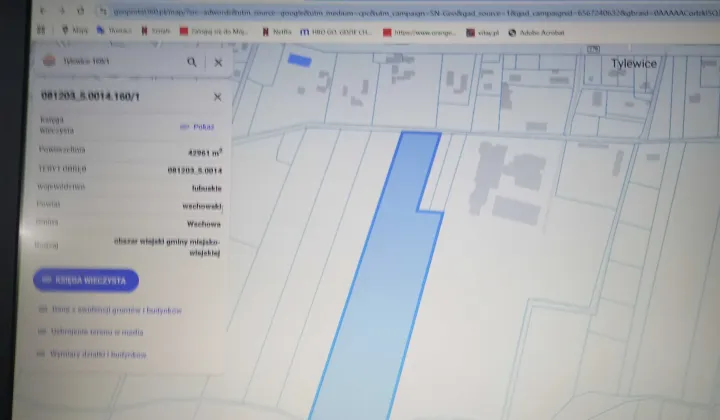Clear the search with the X icon
Screen dimensions: 720x420
[218, 62]
